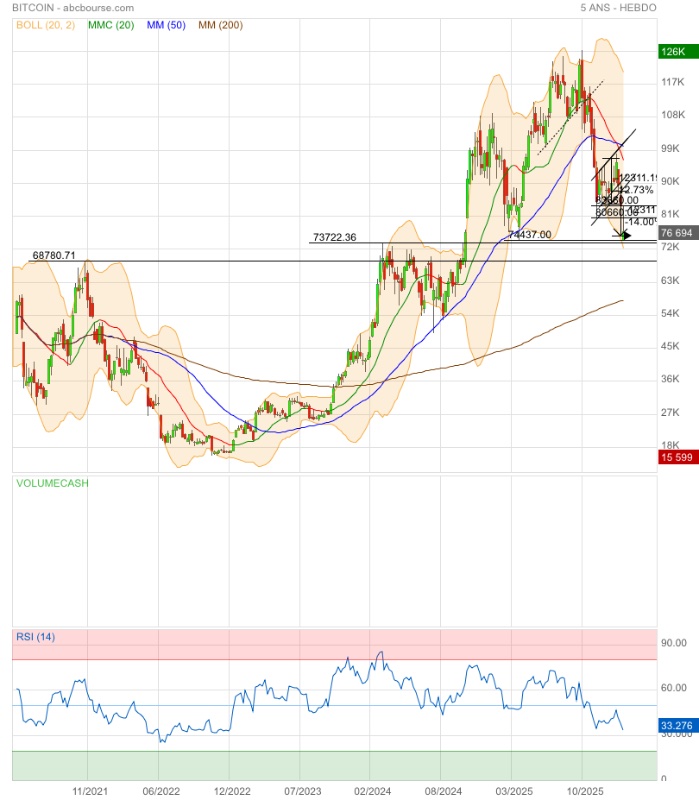Open the RSI (14) indicator label

[x=35, y=637]
